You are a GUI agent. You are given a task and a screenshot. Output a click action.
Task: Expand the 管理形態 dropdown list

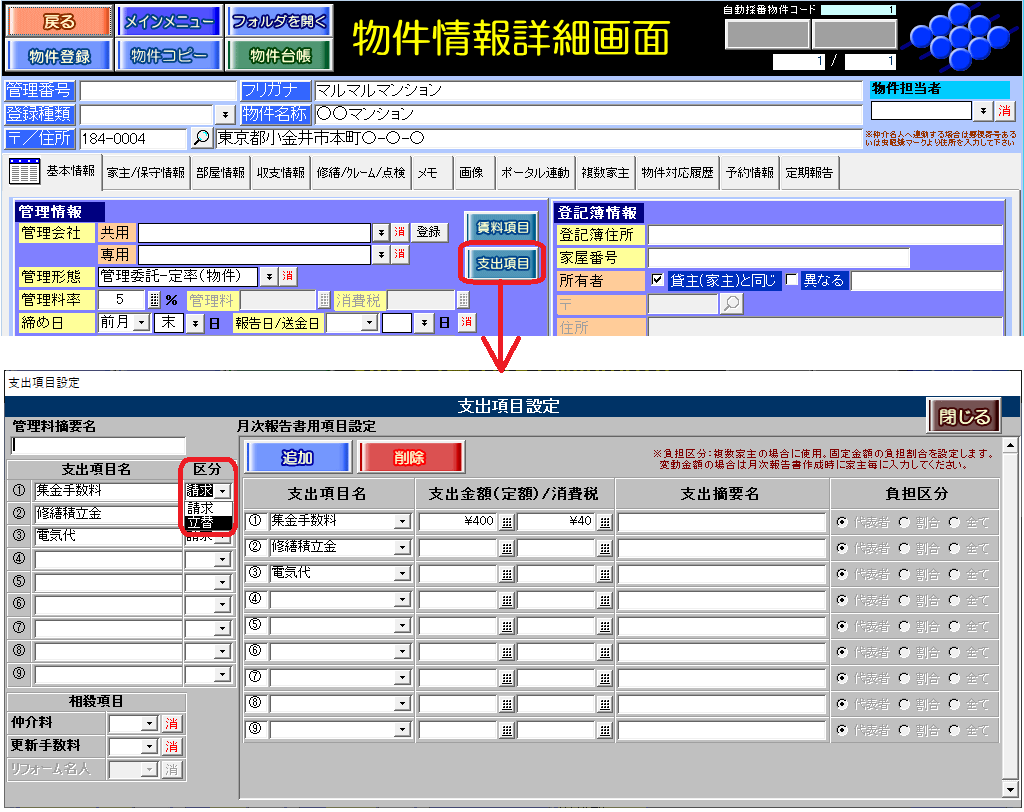click(x=269, y=276)
